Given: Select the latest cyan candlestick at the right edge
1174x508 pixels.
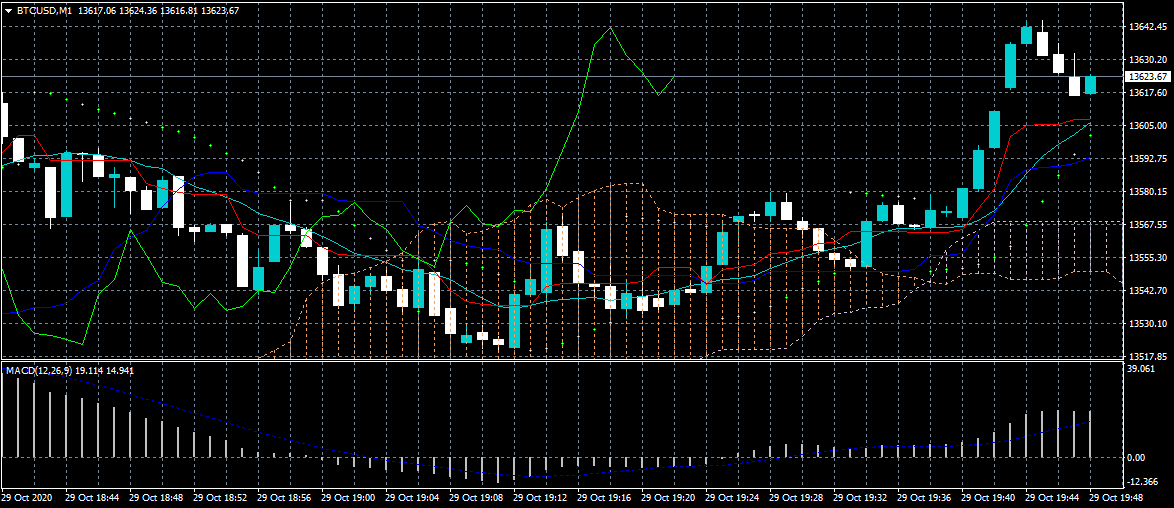Looking at the screenshot, I should tap(1090, 85).
